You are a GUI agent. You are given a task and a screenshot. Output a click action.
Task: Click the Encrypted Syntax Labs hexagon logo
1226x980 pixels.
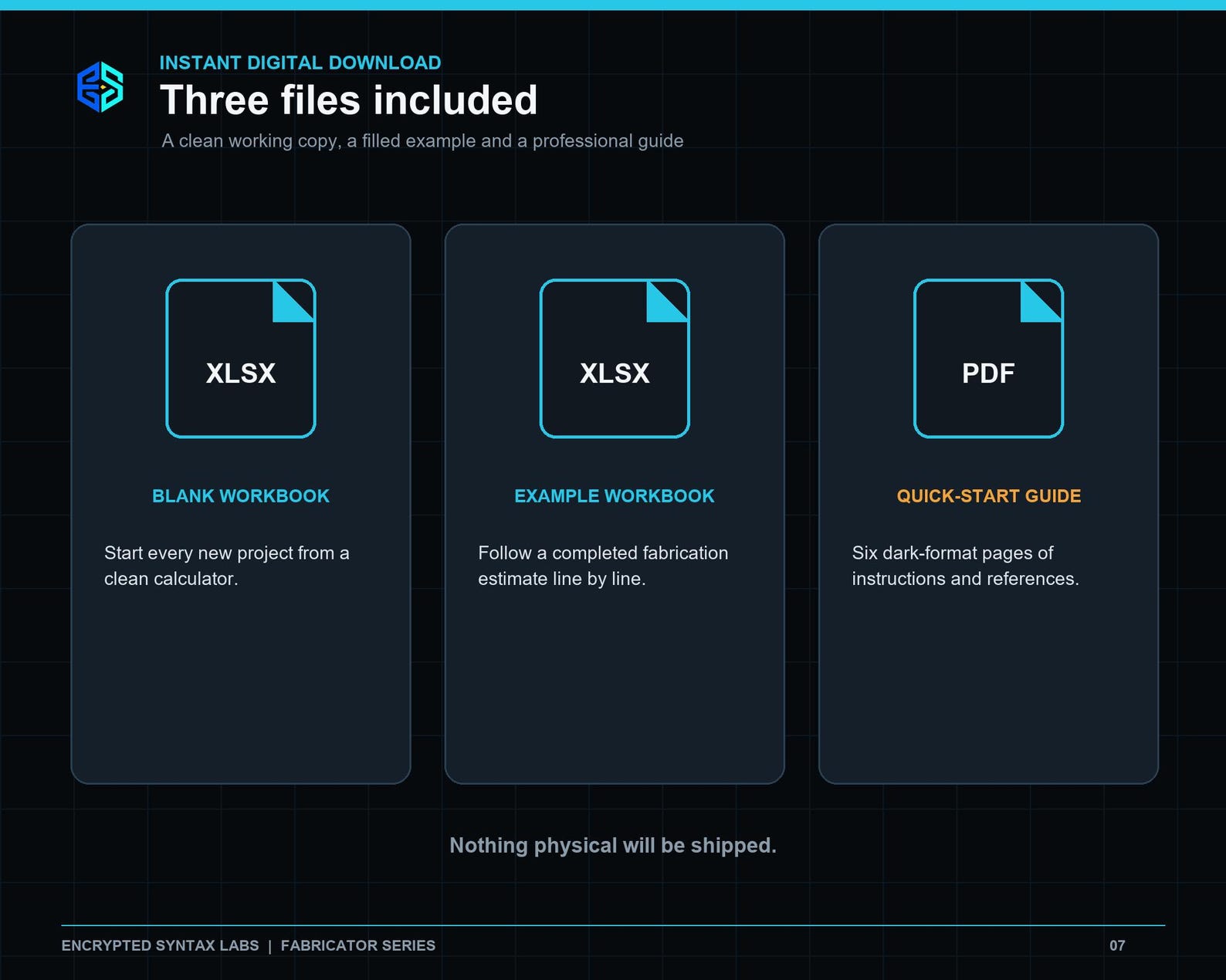tap(100, 87)
